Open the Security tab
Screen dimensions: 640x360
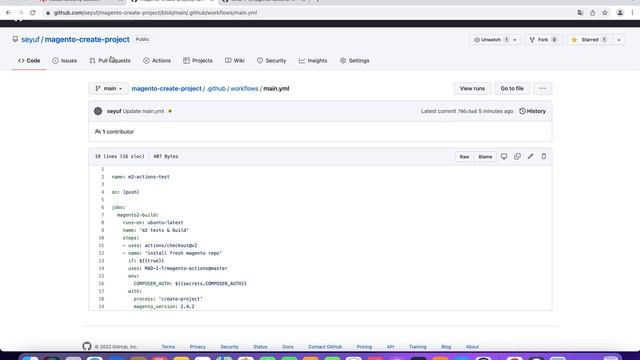point(271,60)
